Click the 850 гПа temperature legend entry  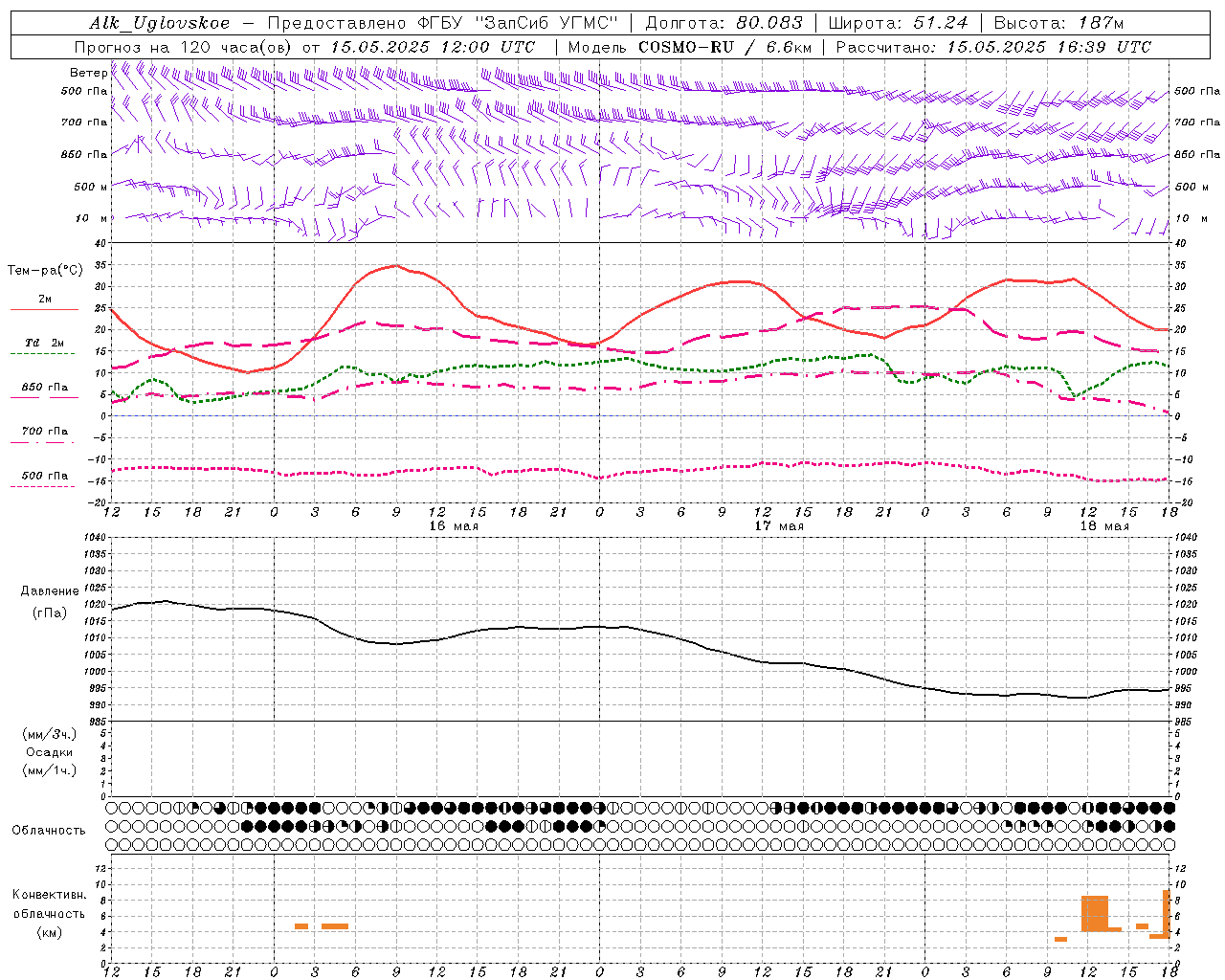point(44,388)
